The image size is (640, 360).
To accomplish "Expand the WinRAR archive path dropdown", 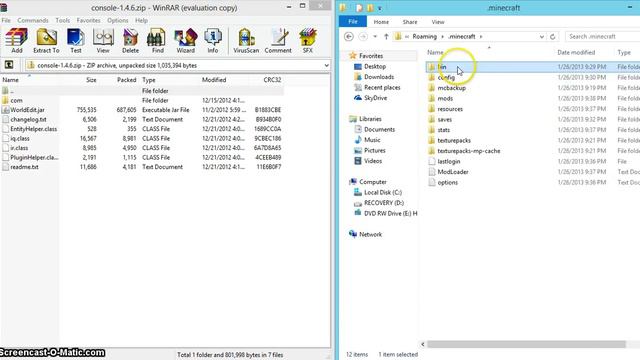I will (x=326, y=65).
